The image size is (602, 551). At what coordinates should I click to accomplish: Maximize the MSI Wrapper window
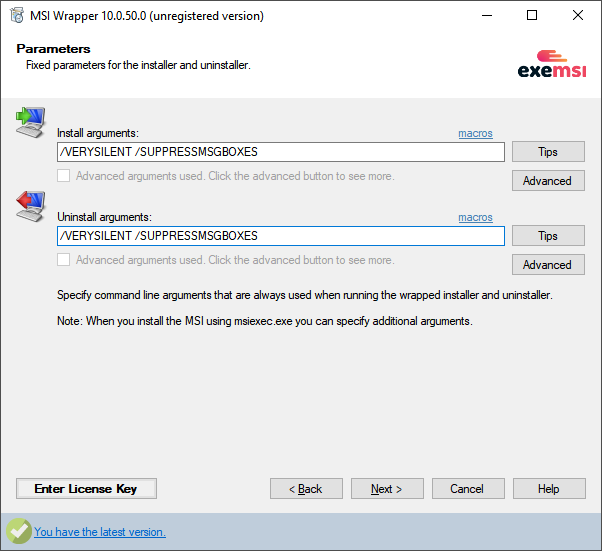point(532,16)
